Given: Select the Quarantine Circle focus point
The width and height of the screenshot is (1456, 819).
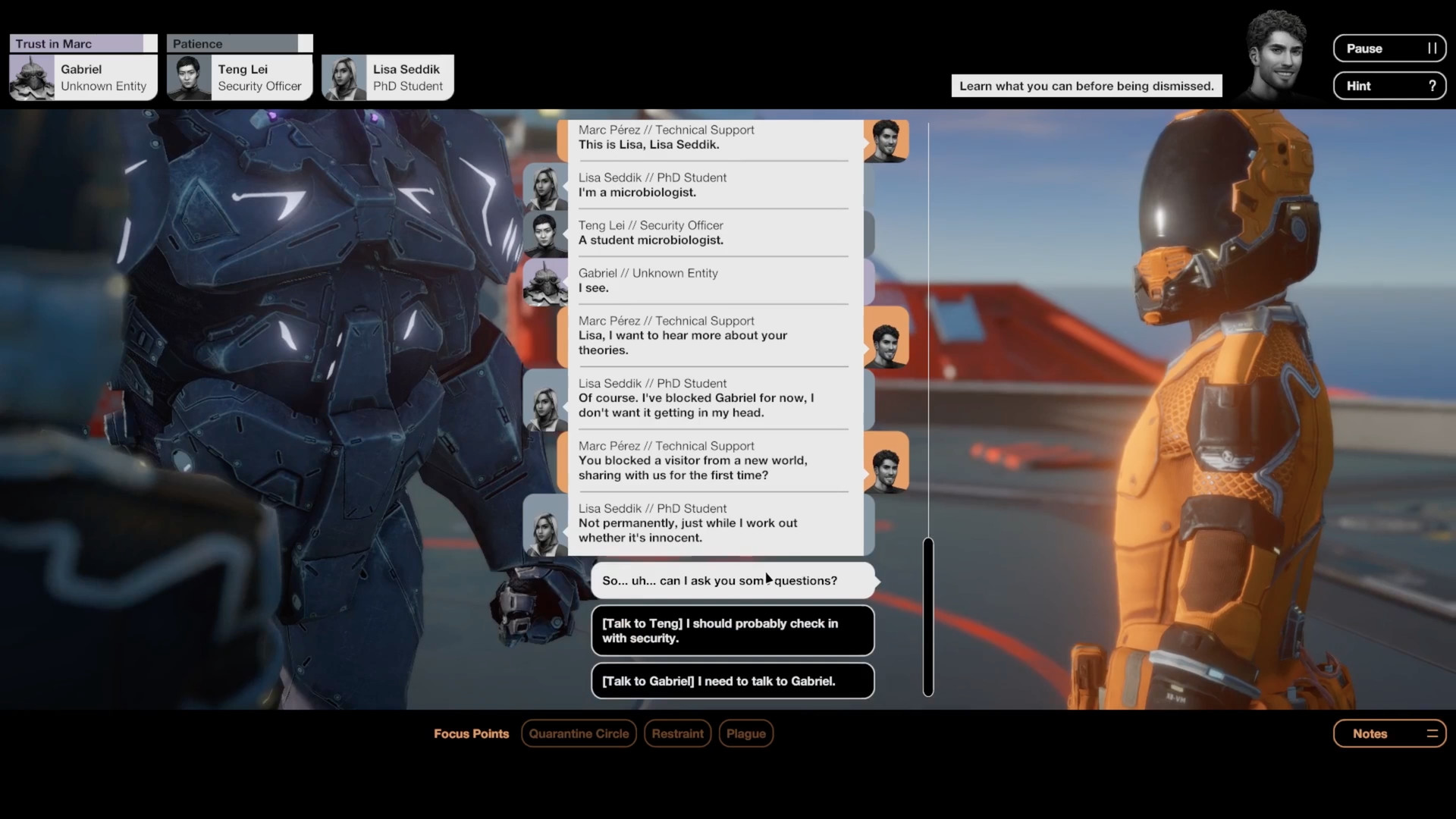Looking at the screenshot, I should click(x=579, y=733).
